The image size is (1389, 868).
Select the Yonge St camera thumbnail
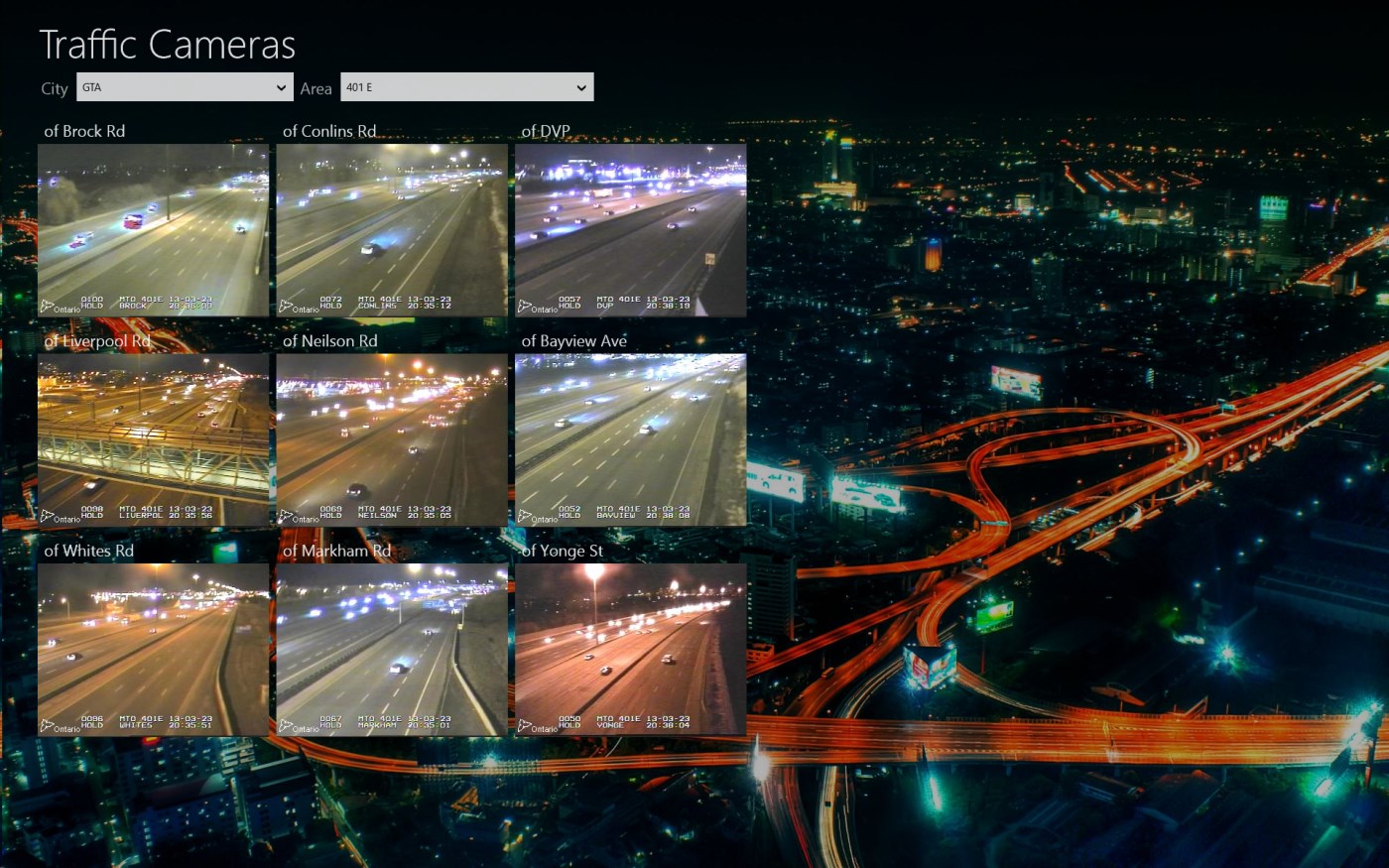630,650
